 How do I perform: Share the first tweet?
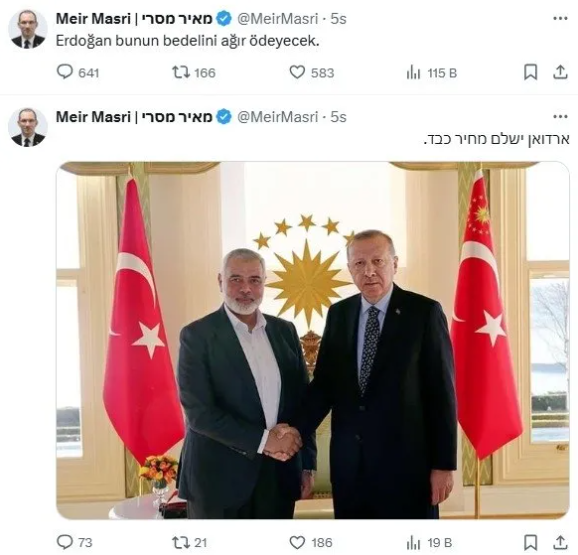click(x=560, y=72)
